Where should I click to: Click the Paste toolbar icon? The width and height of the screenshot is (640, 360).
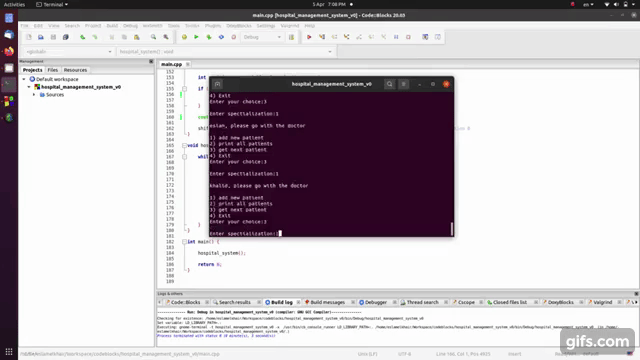pos(137,37)
